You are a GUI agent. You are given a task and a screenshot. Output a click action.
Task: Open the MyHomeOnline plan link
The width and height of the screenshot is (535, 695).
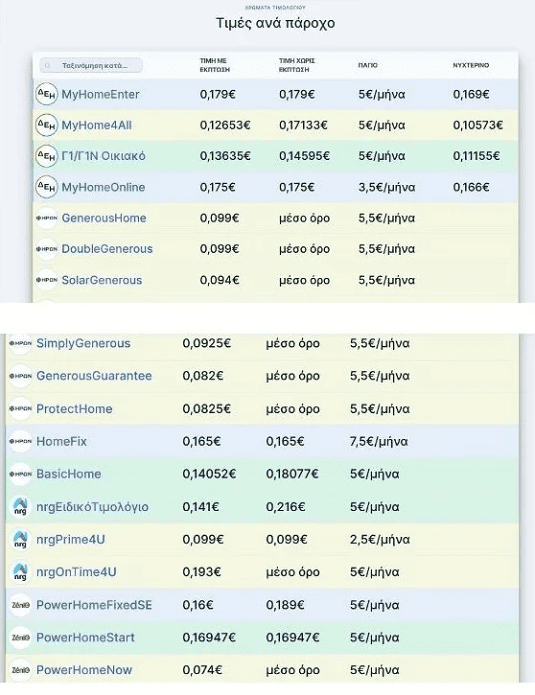[103, 187]
